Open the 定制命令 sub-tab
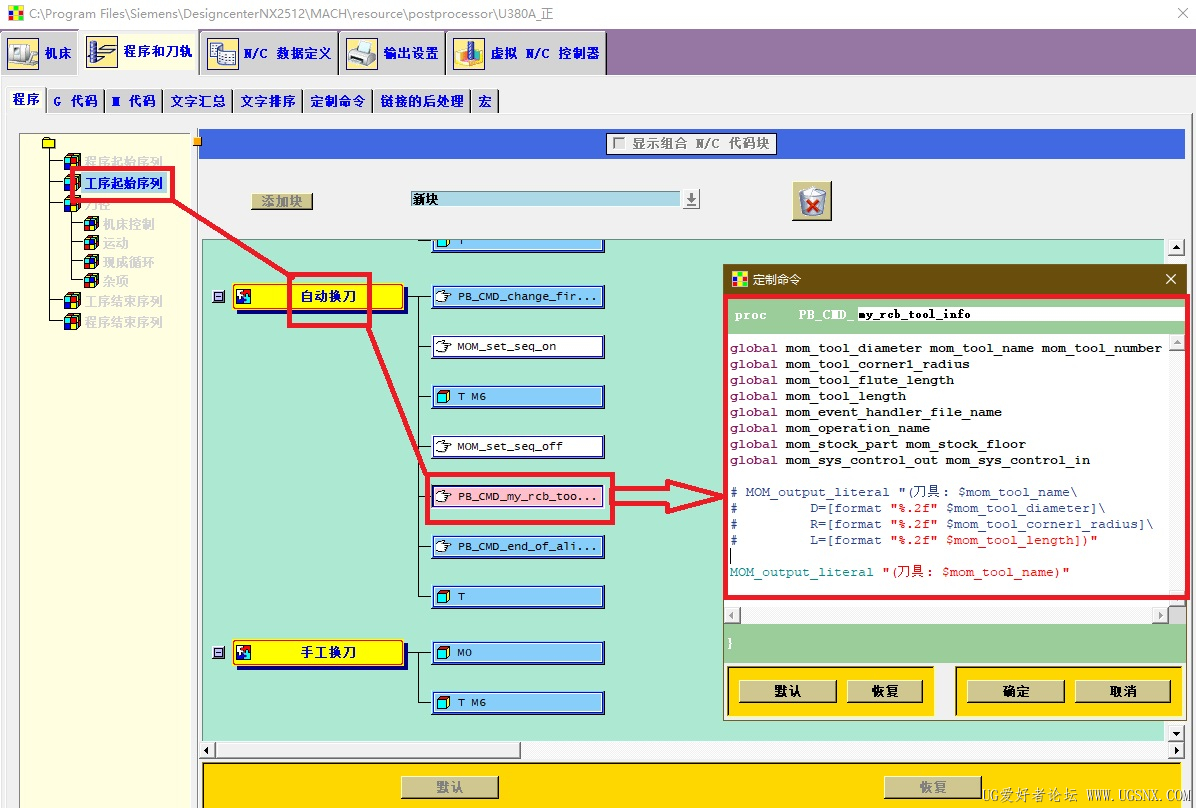 point(338,101)
